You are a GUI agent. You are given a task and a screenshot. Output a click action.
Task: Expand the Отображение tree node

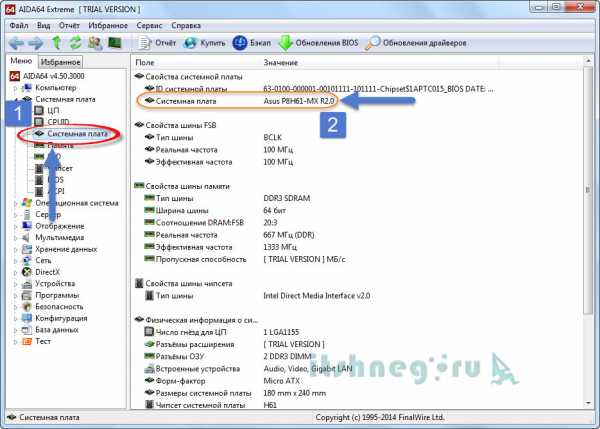16,227
